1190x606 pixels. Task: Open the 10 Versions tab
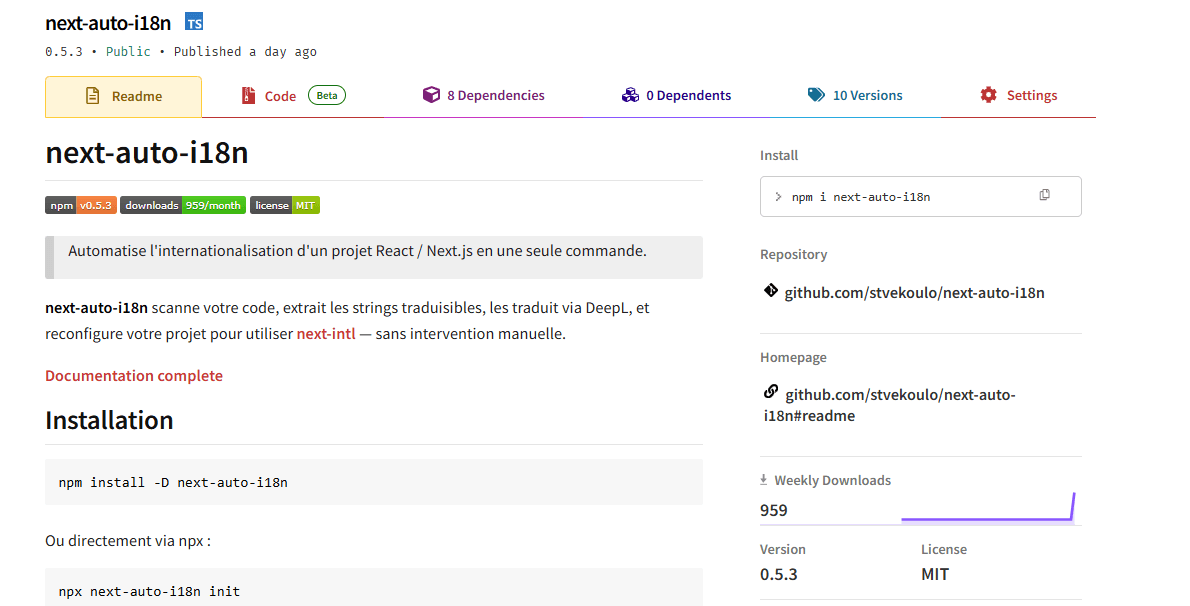coord(855,96)
